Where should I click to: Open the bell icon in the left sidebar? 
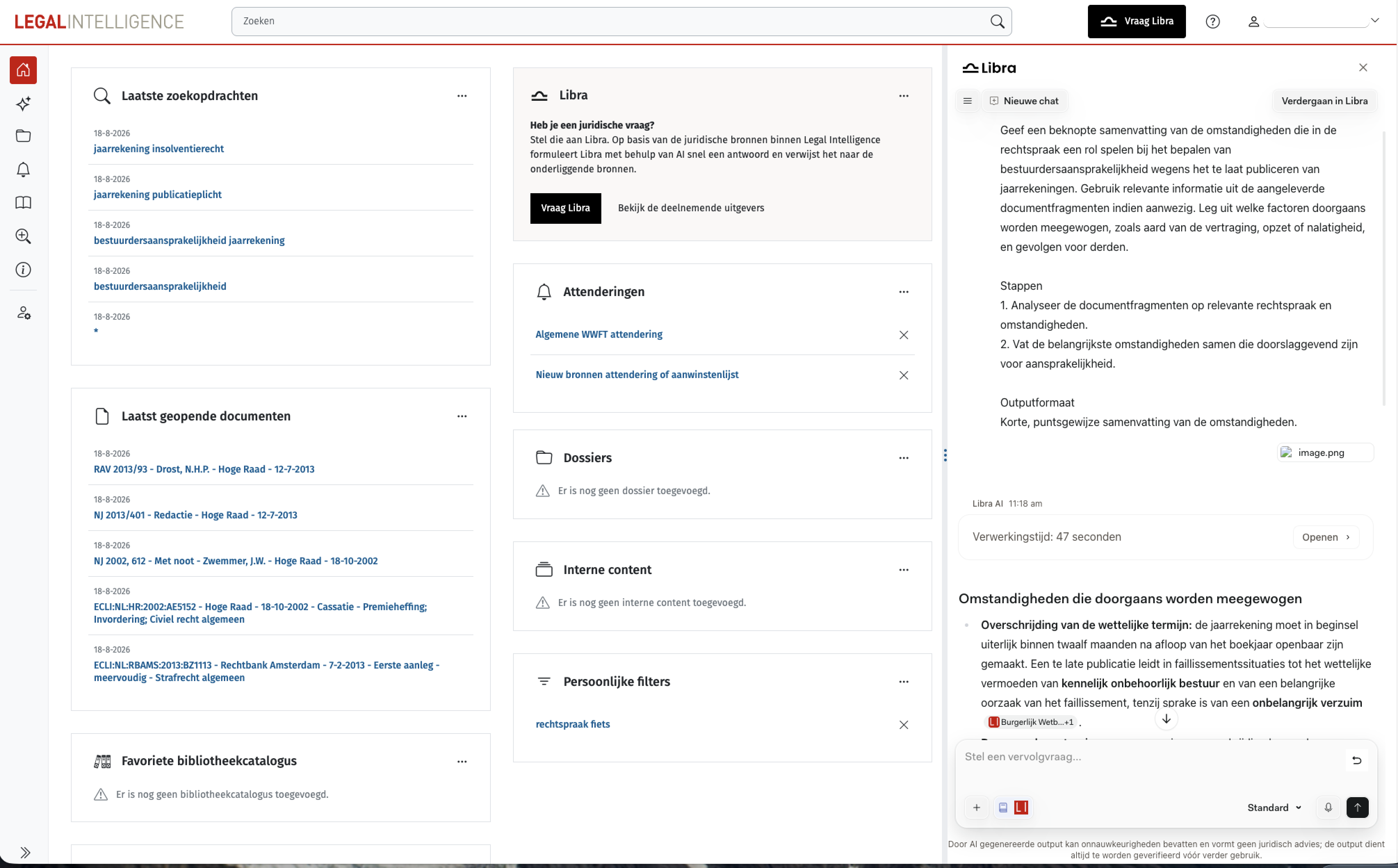point(23,169)
